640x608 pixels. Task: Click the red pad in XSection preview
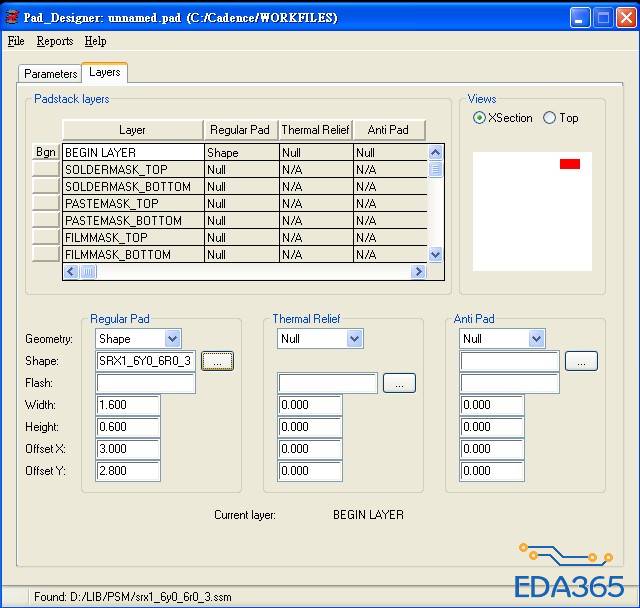[570, 164]
